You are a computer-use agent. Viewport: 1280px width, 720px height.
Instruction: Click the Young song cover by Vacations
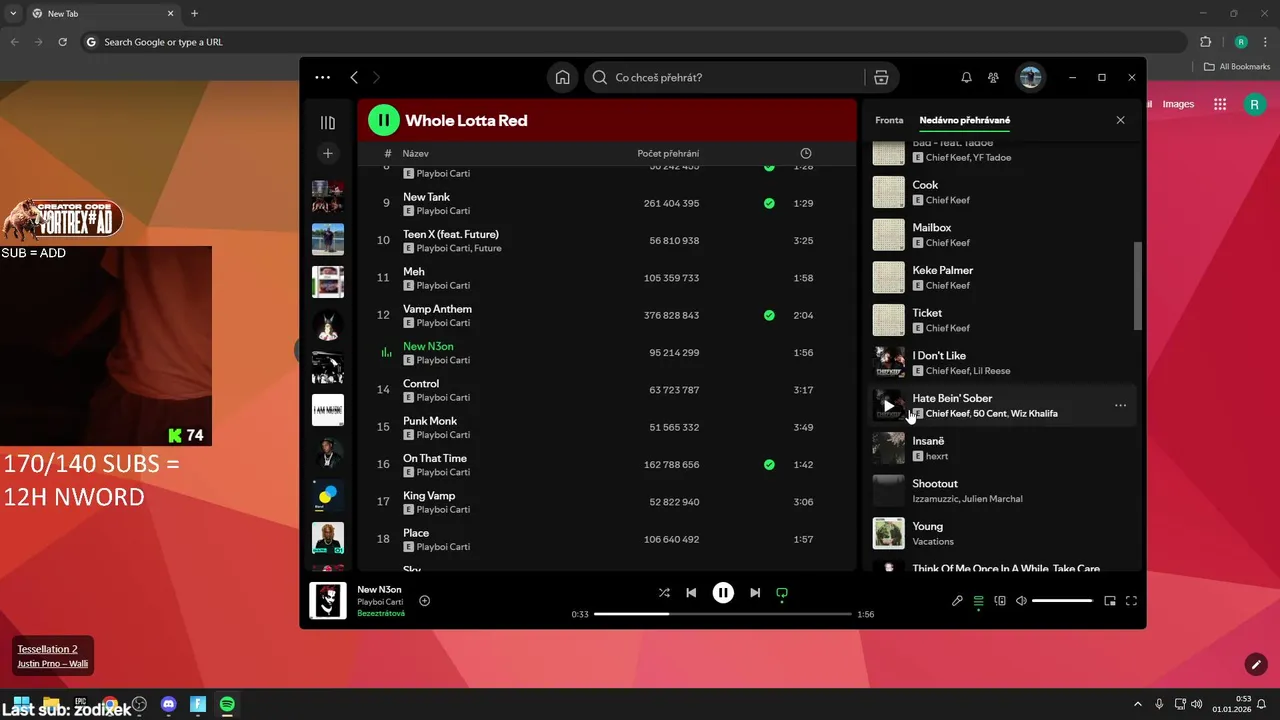click(889, 533)
